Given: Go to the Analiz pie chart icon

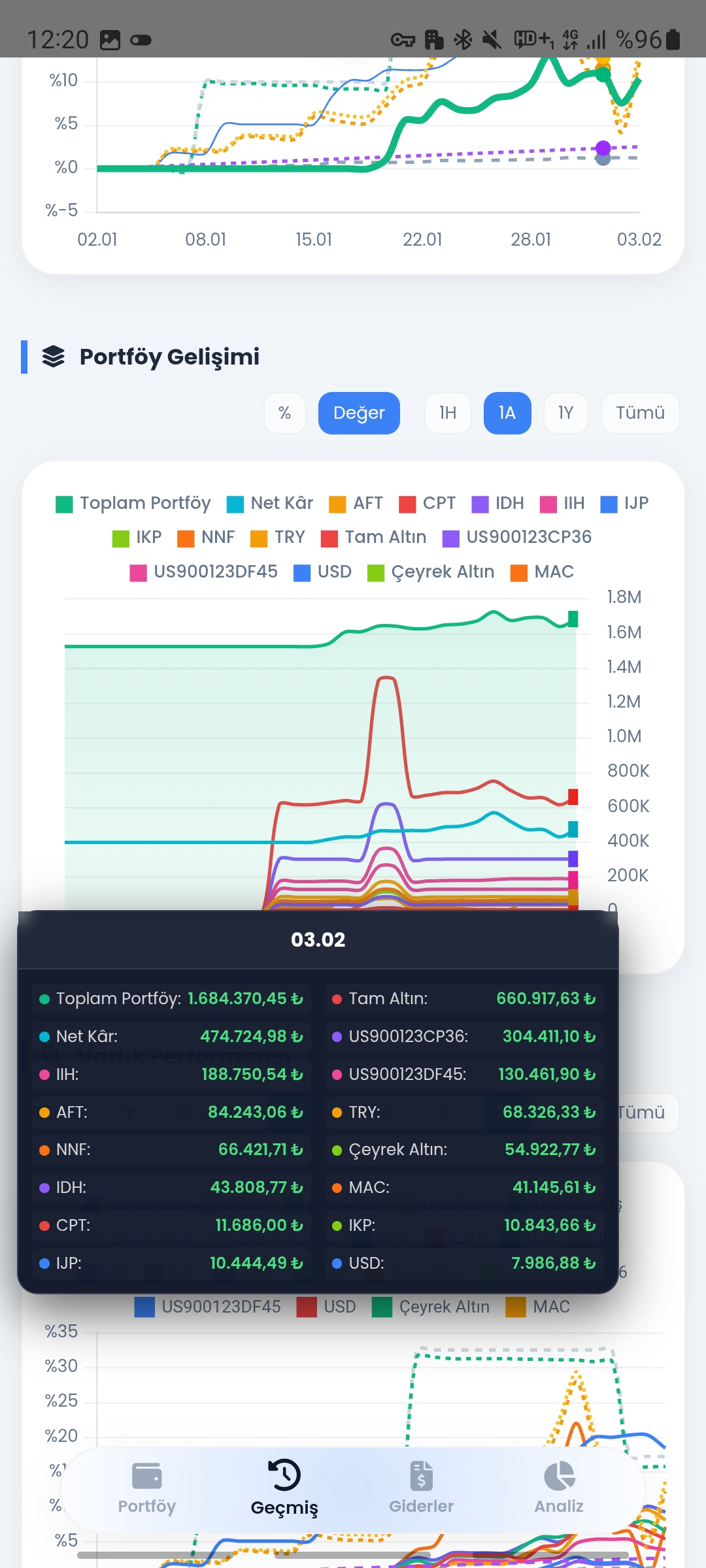Looking at the screenshot, I should pyautogui.click(x=559, y=1476).
